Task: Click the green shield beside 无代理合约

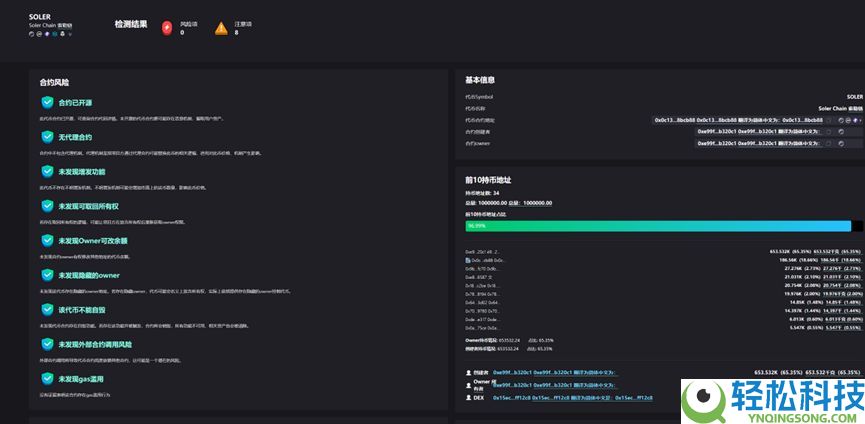Action: pos(47,137)
